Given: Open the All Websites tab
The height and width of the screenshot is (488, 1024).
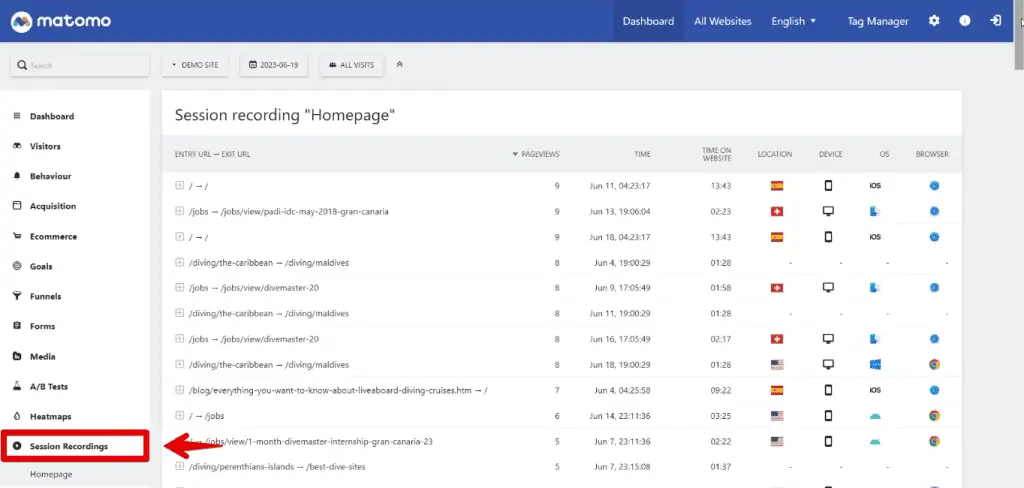Looking at the screenshot, I should click(x=722, y=21).
